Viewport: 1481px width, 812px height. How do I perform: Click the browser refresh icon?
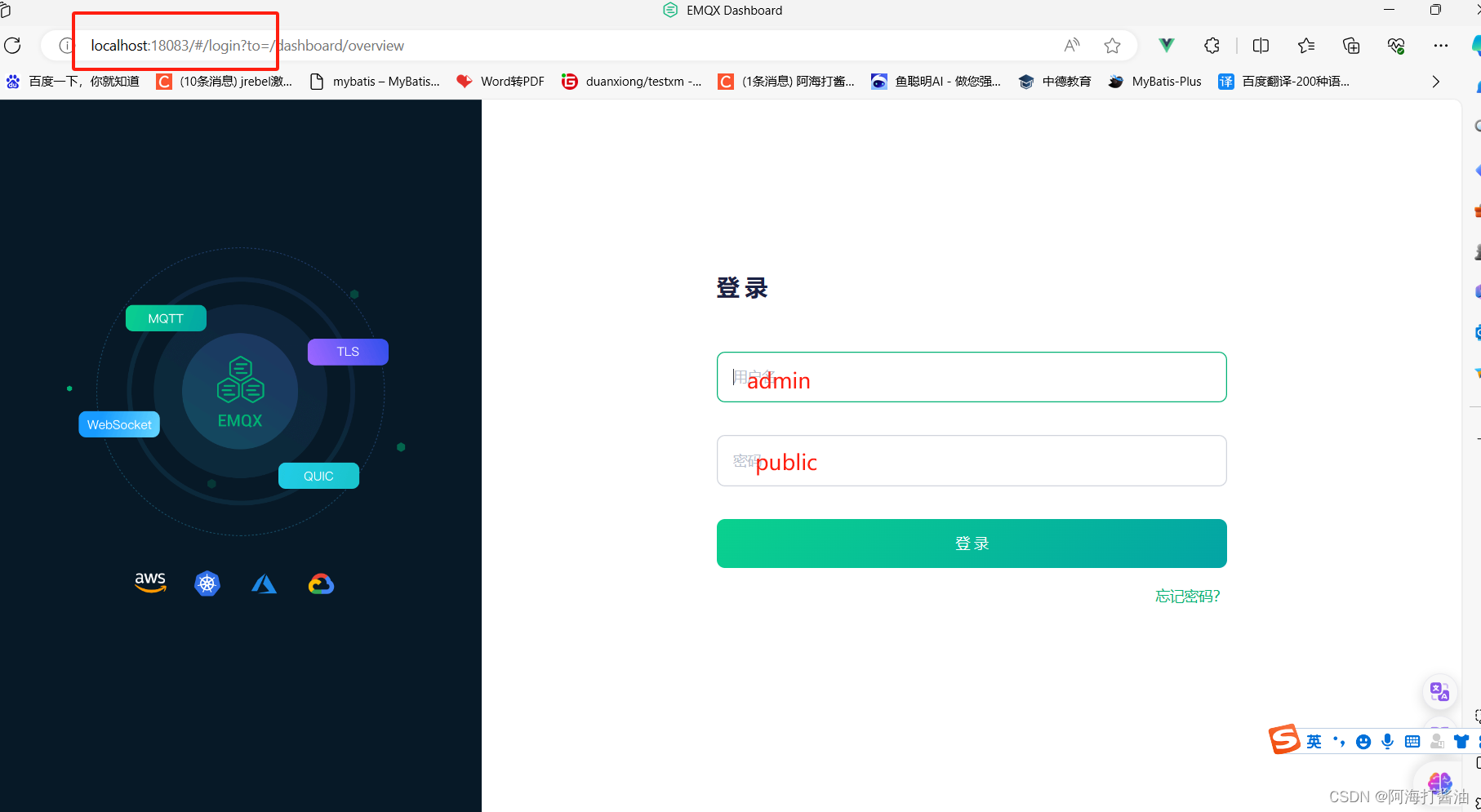pyautogui.click(x=12, y=46)
